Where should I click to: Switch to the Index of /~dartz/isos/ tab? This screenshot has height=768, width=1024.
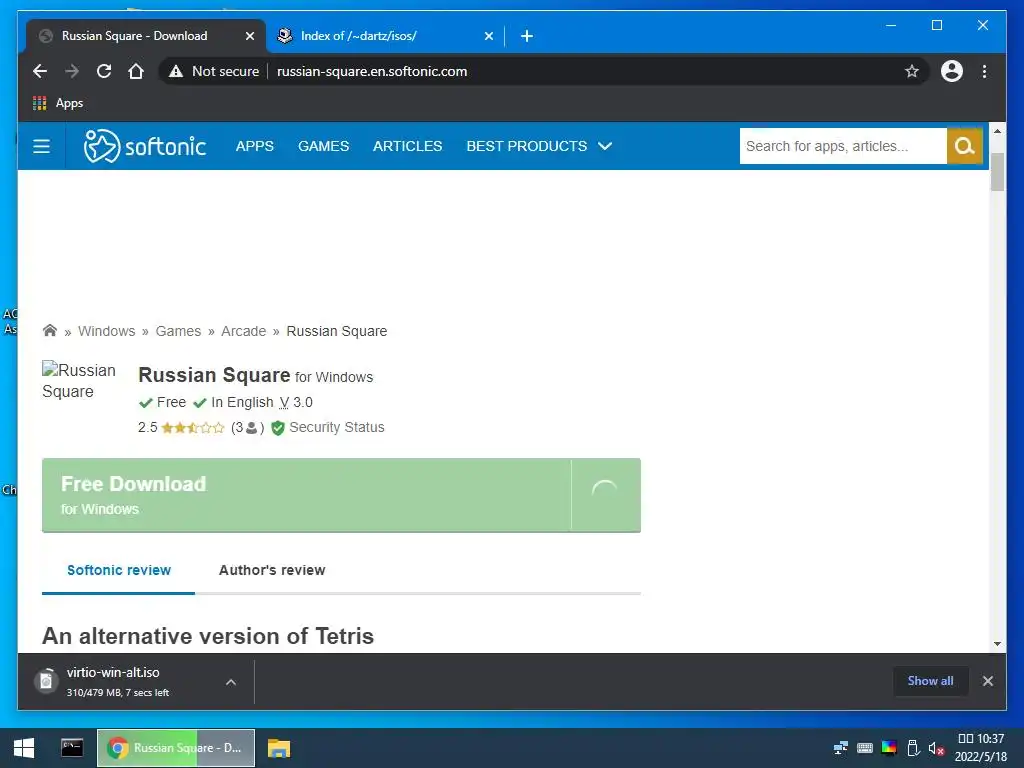click(385, 36)
